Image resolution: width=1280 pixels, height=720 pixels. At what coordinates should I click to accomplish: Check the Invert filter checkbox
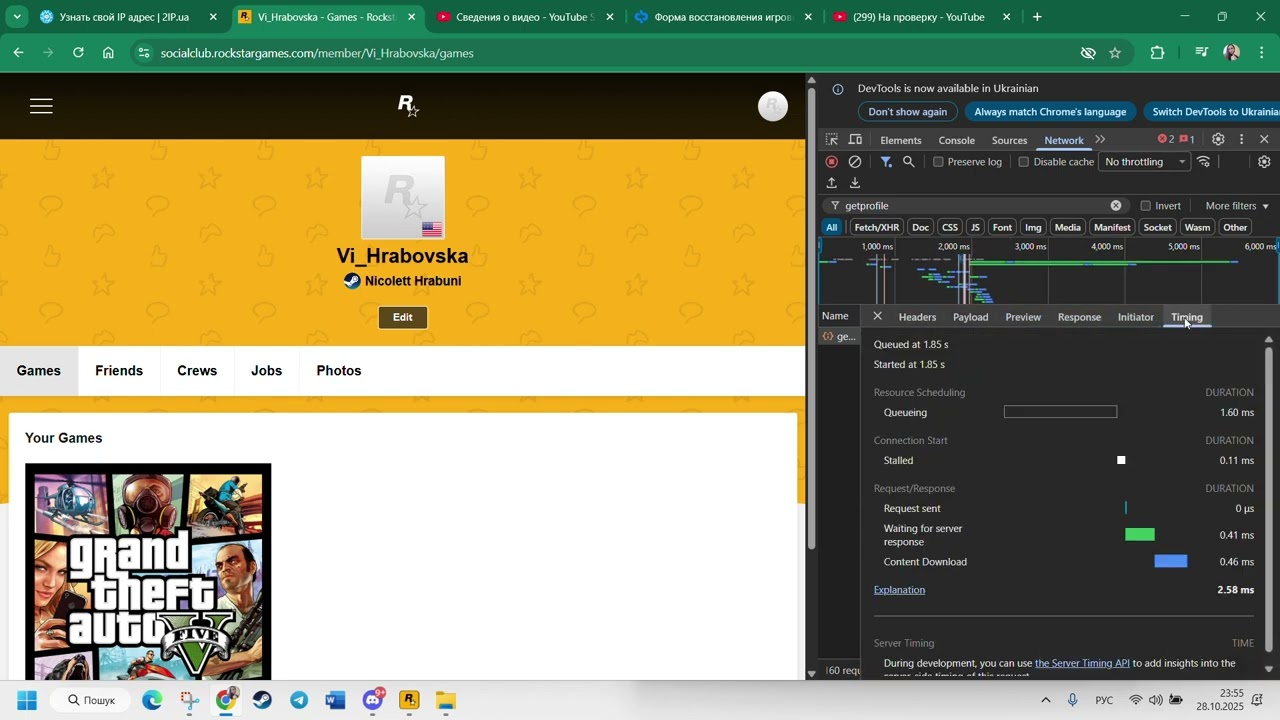(x=1145, y=206)
